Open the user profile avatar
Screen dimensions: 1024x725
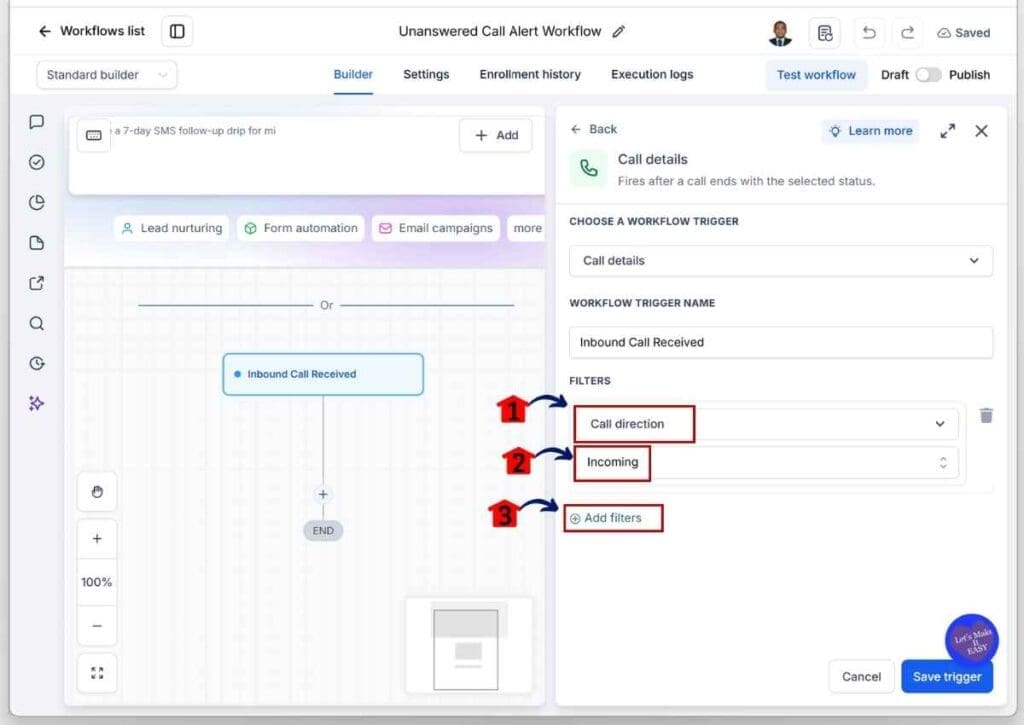pyautogui.click(x=780, y=33)
